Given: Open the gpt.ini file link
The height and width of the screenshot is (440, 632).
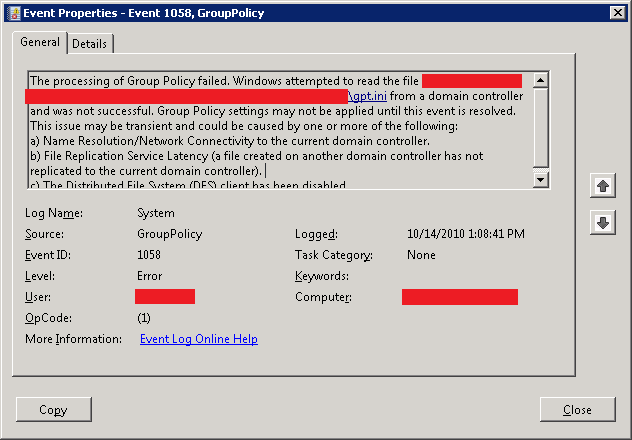Looking at the screenshot, I should (367, 96).
